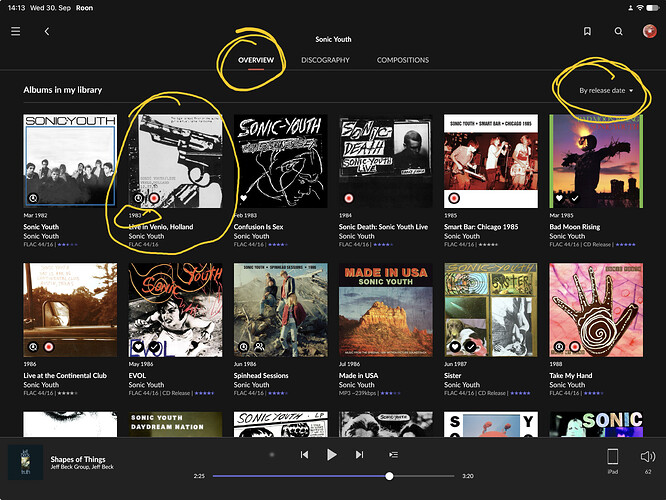
Task: Open the 'Live at the Continental Club' title
Action: [x=65, y=376]
